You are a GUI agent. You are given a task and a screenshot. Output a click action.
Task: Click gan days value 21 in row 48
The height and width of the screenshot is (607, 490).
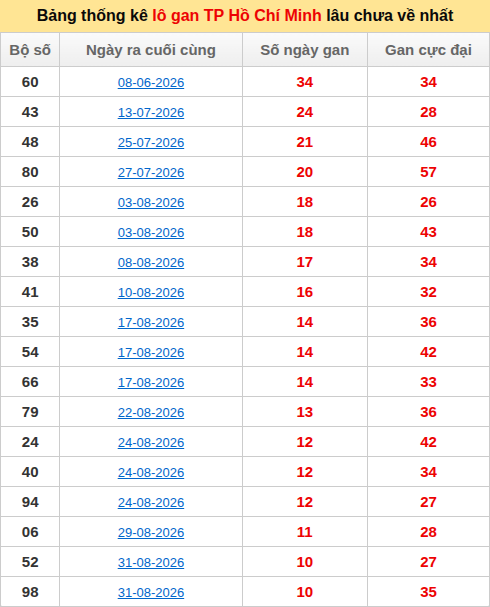305,142
